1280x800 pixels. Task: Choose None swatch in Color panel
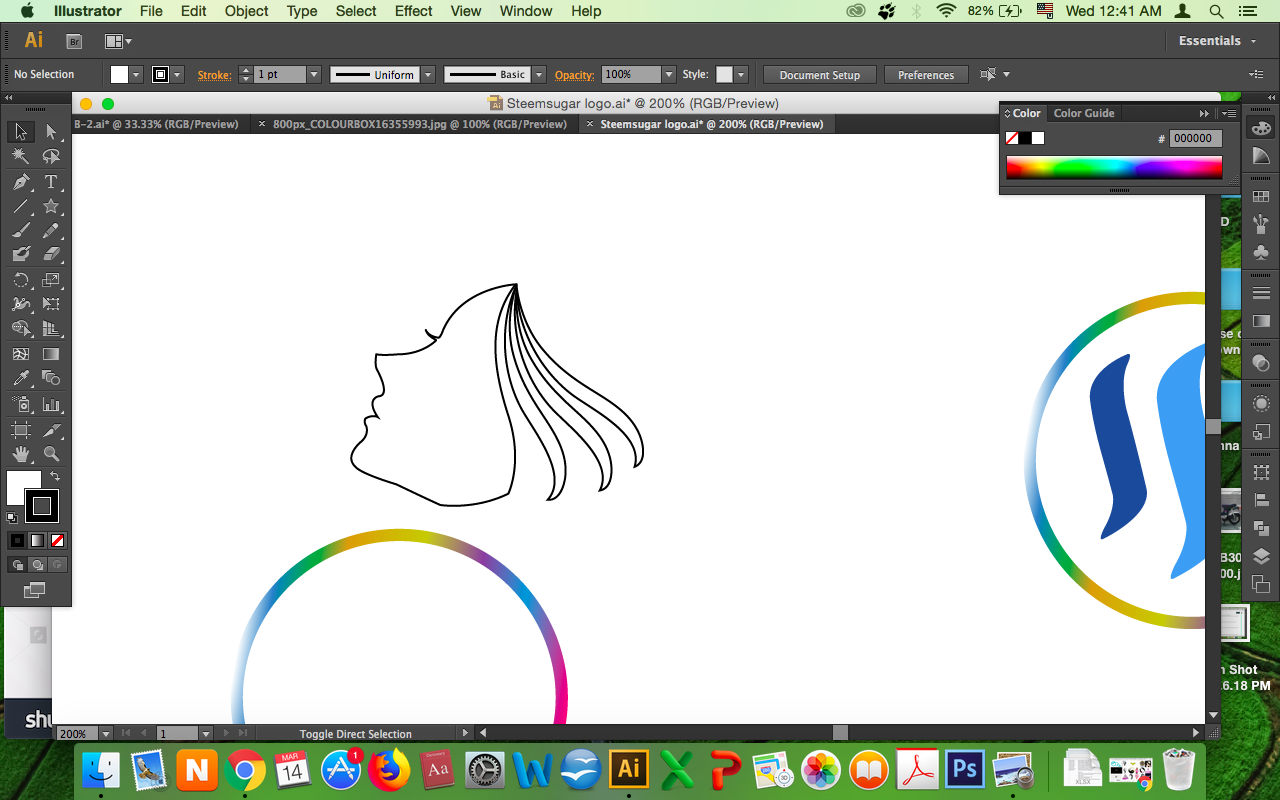tap(1012, 138)
